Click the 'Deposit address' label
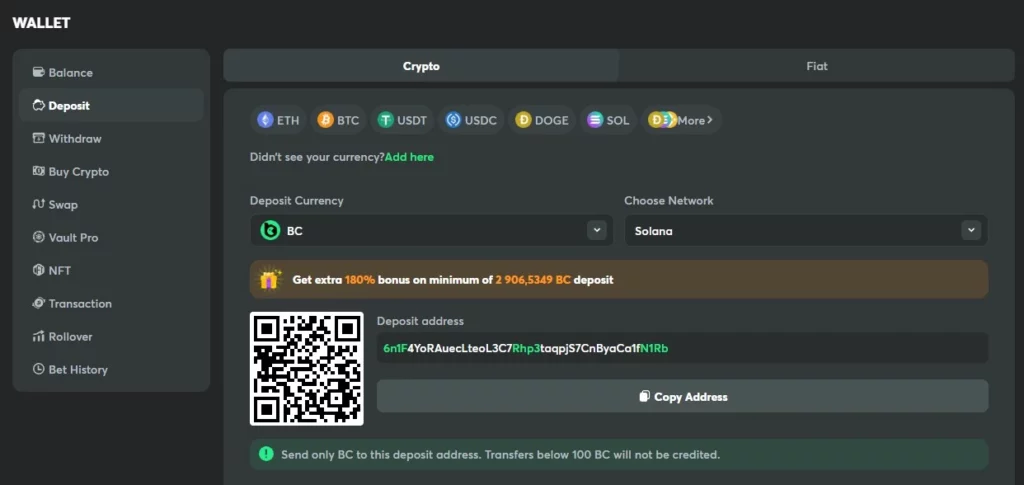Viewport: 1024px width, 485px height. click(x=420, y=321)
